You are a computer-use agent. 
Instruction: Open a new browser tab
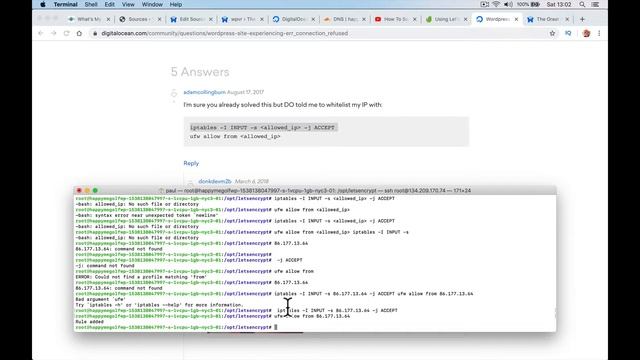click(582, 19)
